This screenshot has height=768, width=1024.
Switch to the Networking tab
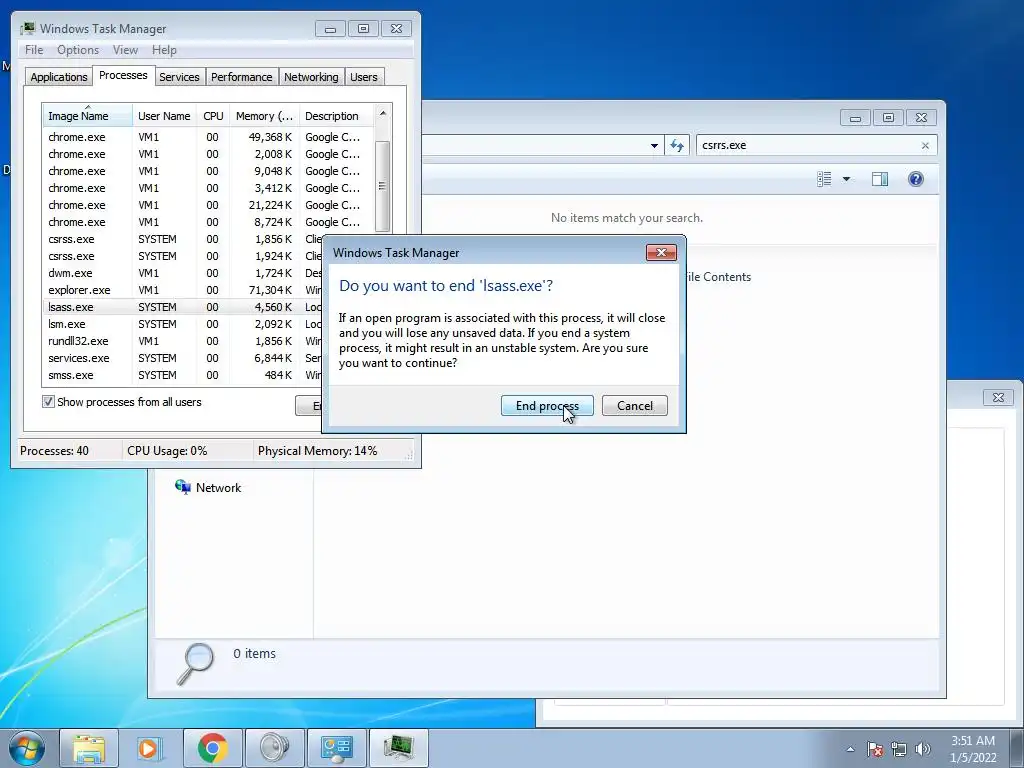pos(311,77)
